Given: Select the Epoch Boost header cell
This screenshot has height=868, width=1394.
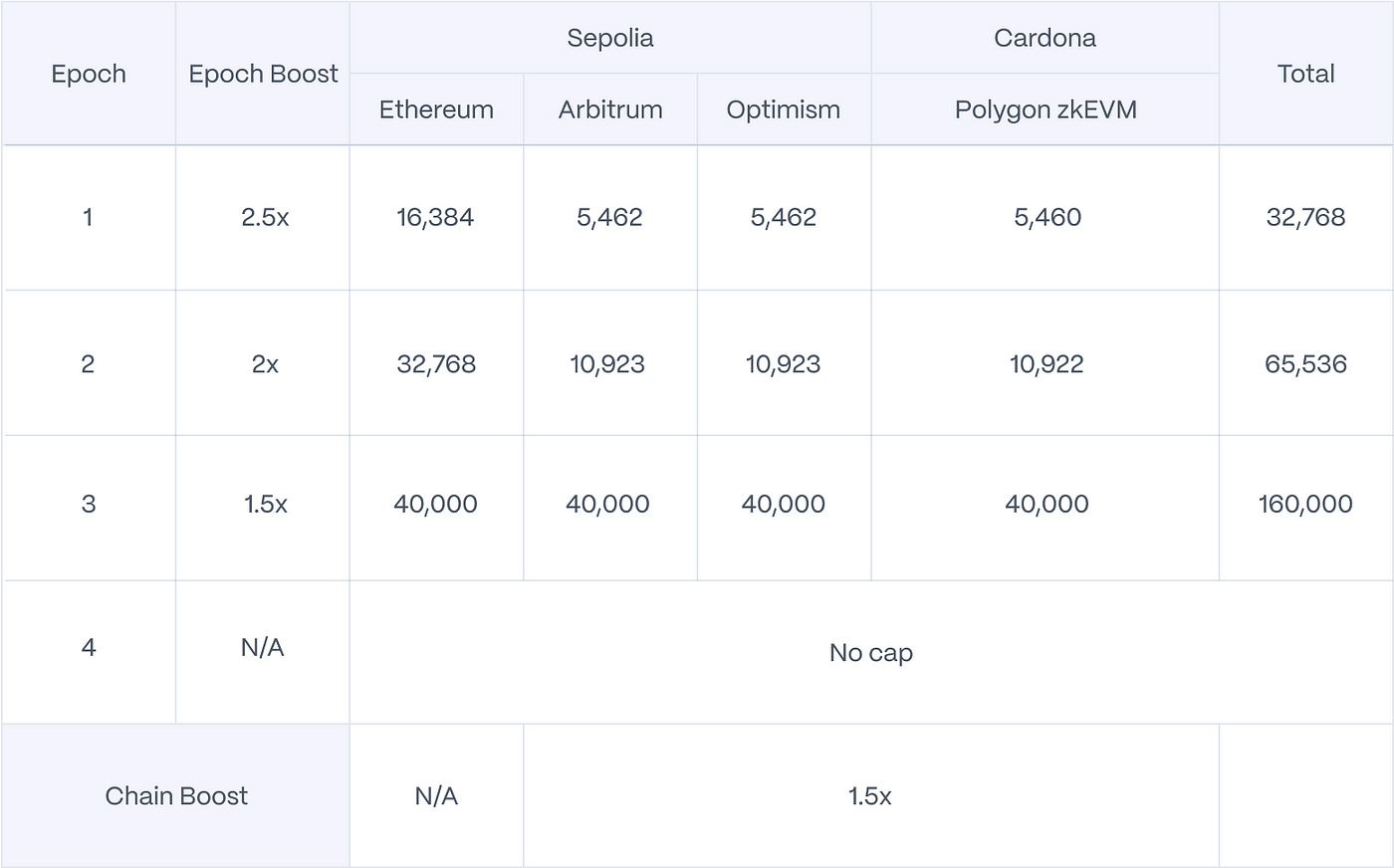Looking at the screenshot, I should (263, 74).
